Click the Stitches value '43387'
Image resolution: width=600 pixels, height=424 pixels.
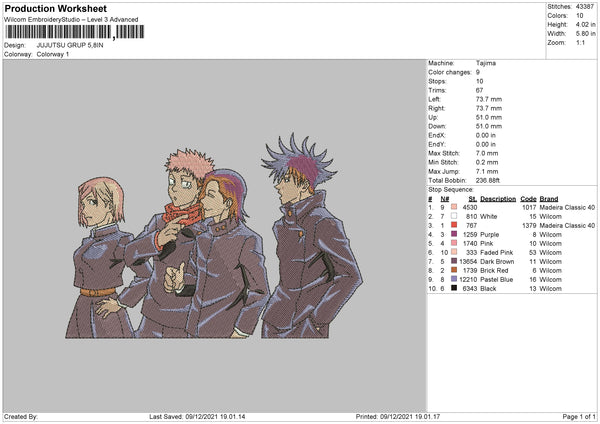tap(585, 7)
